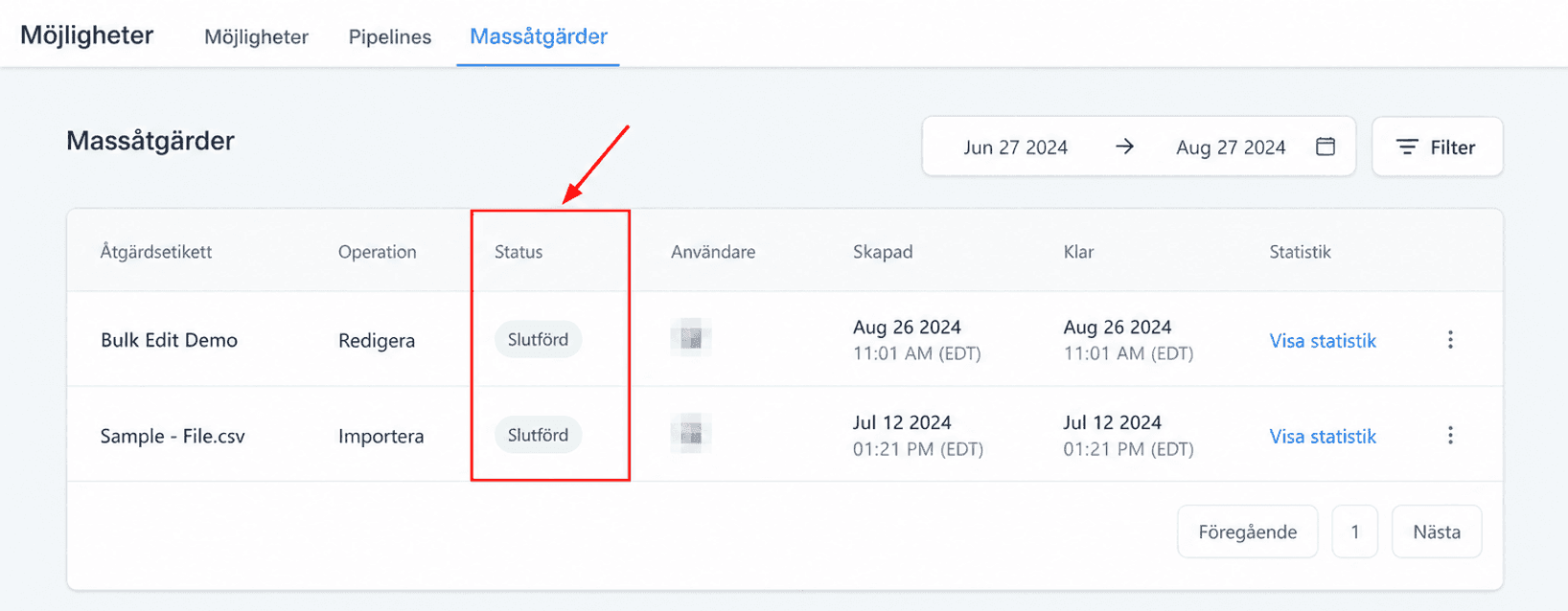Select the Massåtgärder tab
Viewport: 1568px width, 611px height.
click(x=539, y=36)
